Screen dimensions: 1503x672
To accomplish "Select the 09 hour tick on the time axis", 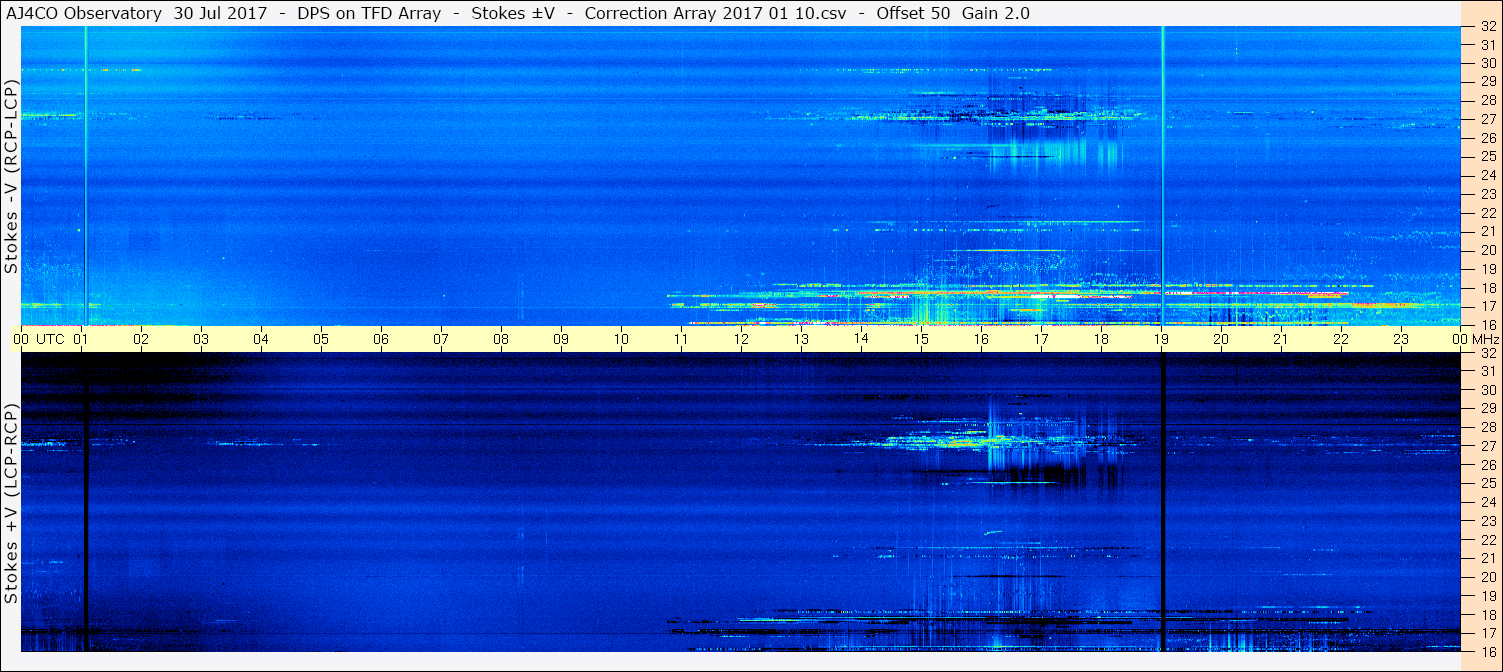I will (561, 339).
